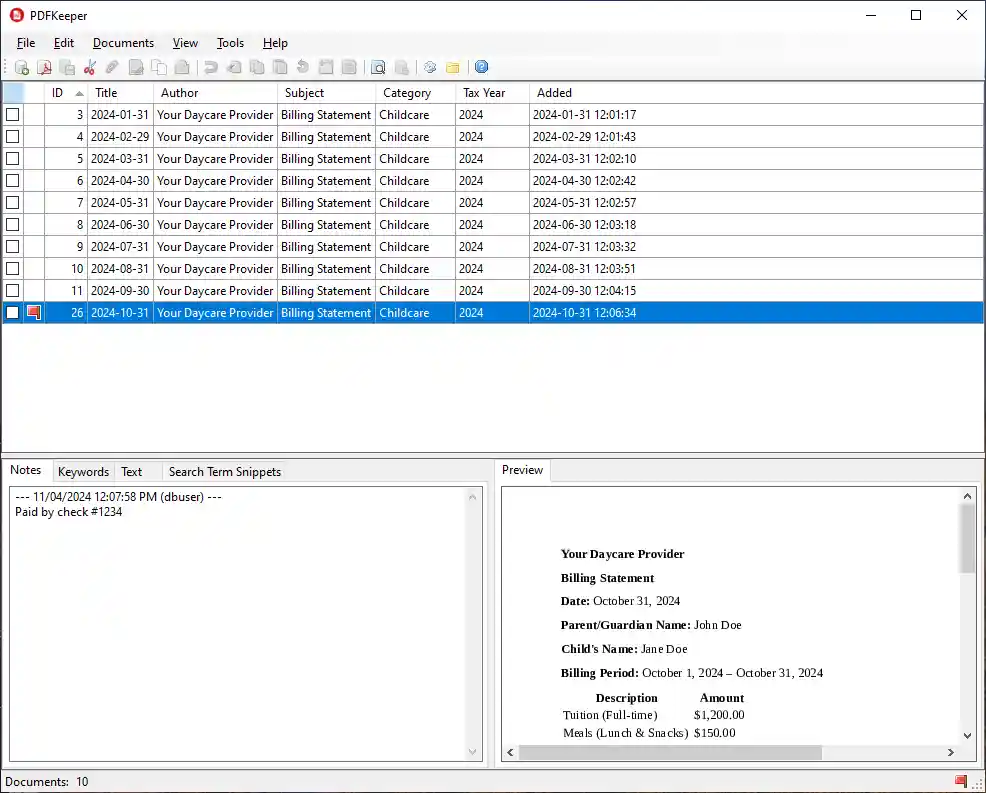Viewport: 986px width, 793px height.
Task: Click the Add PDF documents icon
Action: point(21,67)
